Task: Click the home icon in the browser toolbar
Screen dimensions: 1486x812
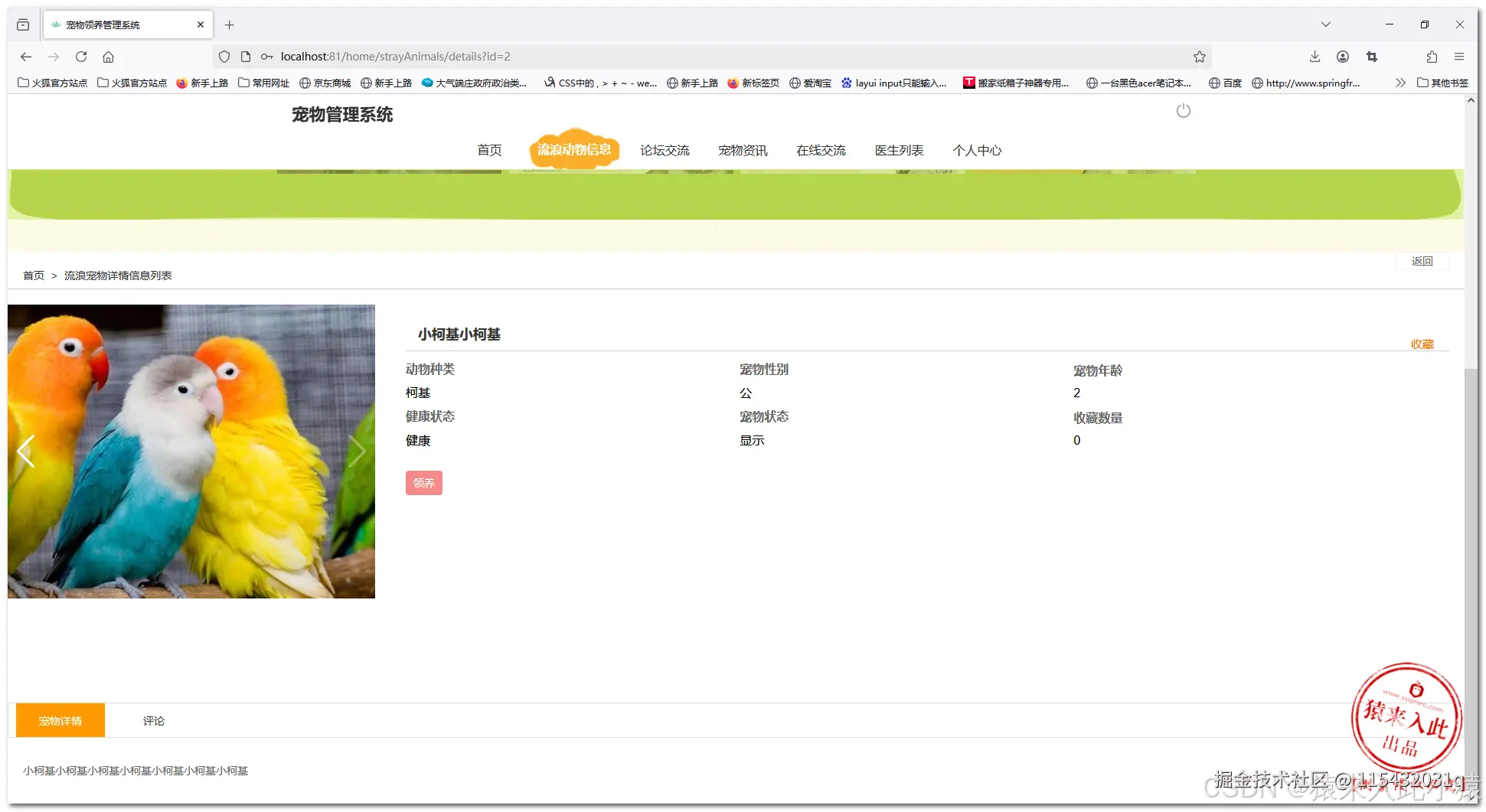Action: (108, 56)
